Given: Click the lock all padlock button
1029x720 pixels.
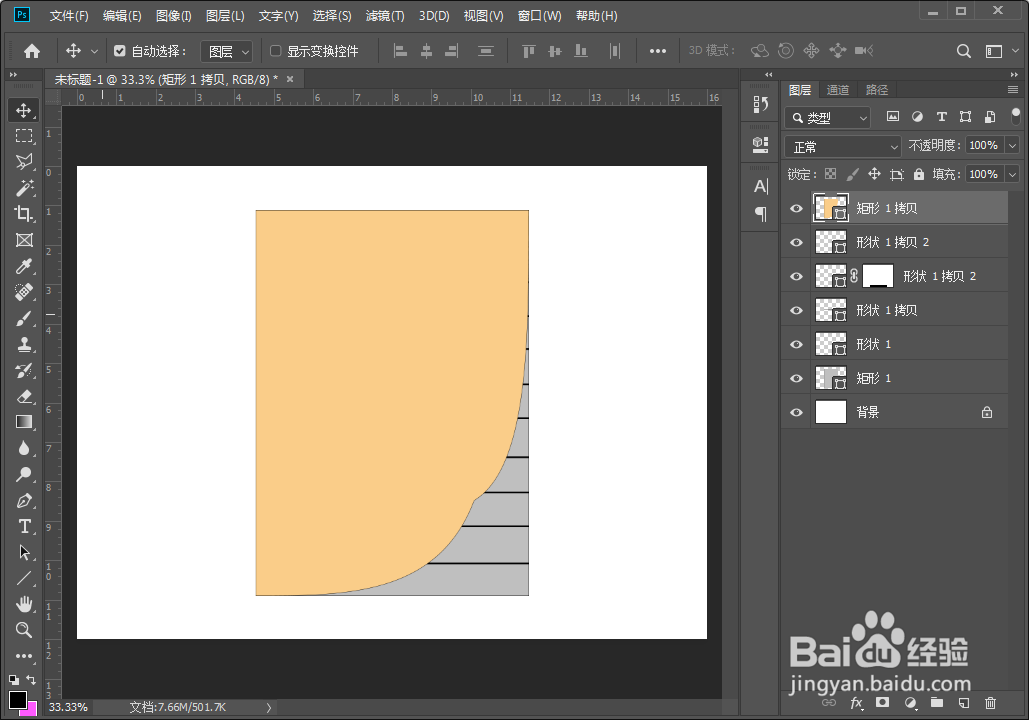Looking at the screenshot, I should (x=919, y=174).
